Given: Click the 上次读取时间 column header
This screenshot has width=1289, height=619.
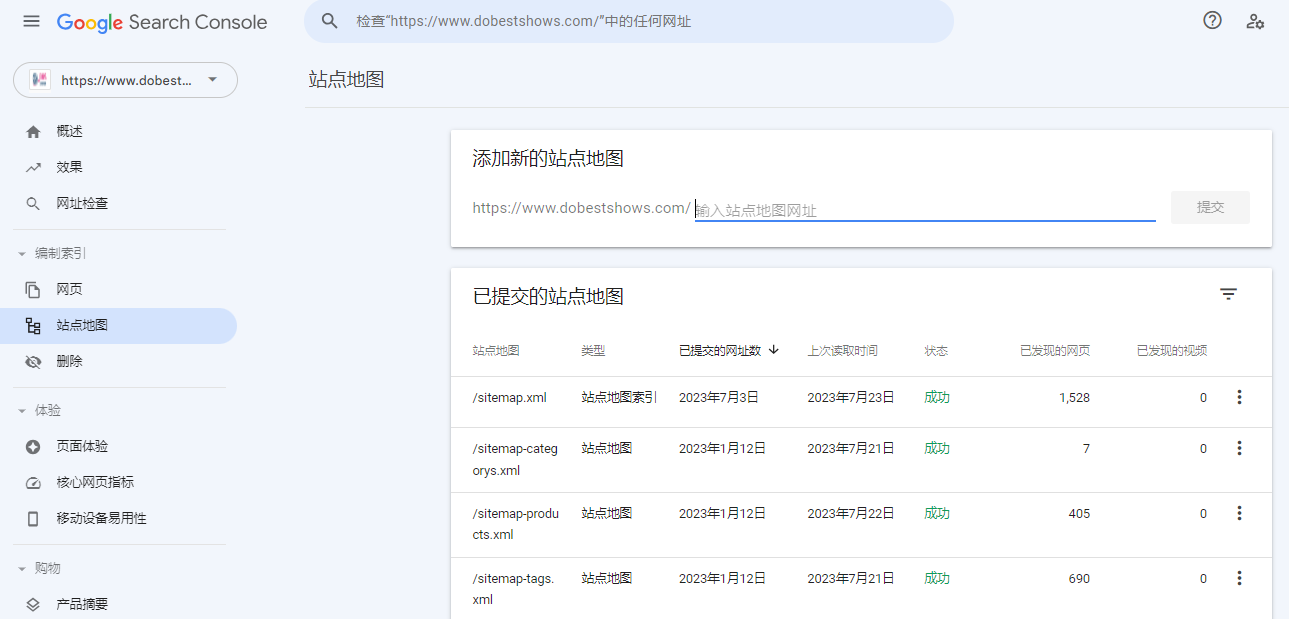Looking at the screenshot, I should [843, 351].
